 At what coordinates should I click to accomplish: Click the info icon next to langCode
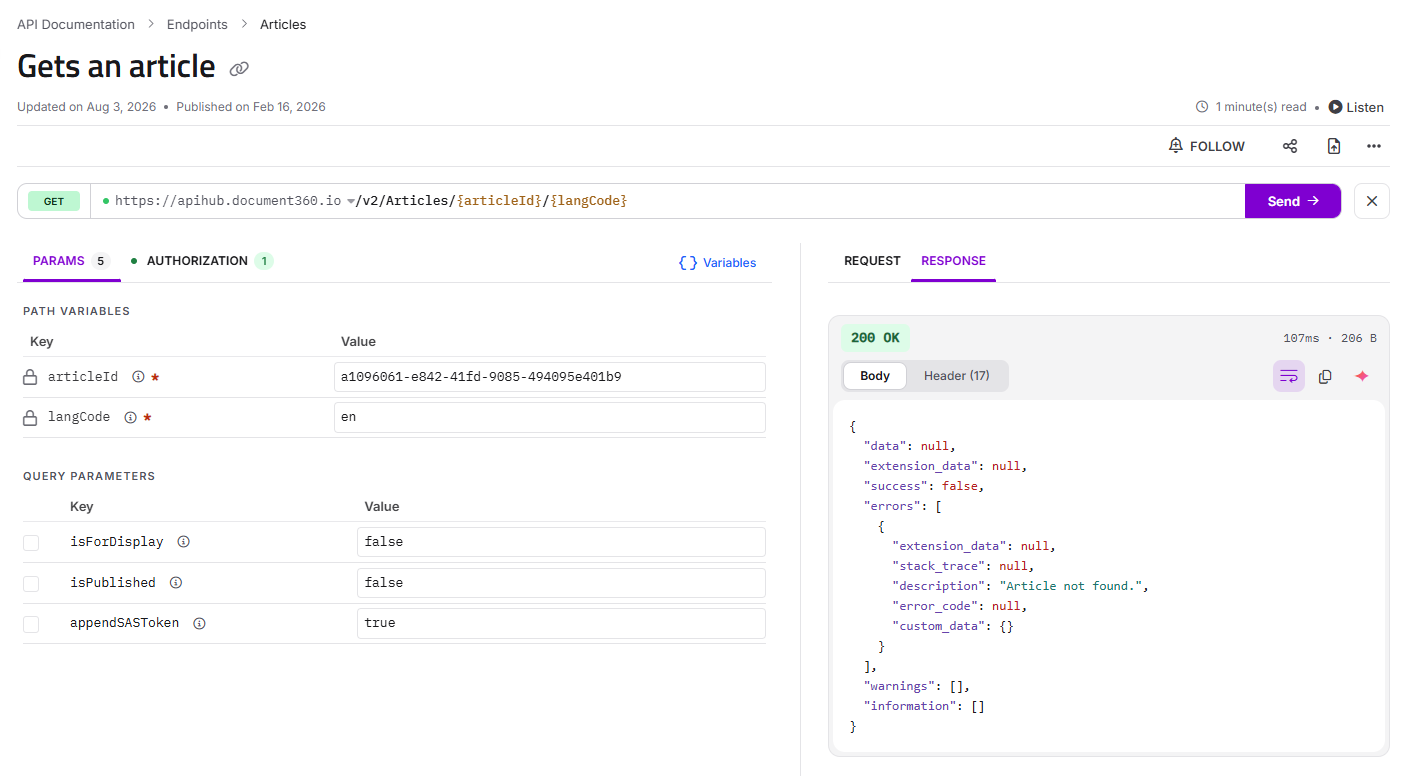point(130,417)
